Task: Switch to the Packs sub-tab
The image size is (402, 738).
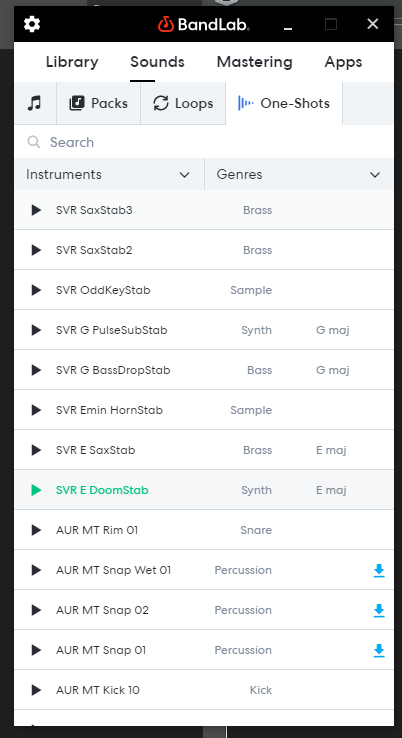Action: pyautogui.click(x=98, y=103)
